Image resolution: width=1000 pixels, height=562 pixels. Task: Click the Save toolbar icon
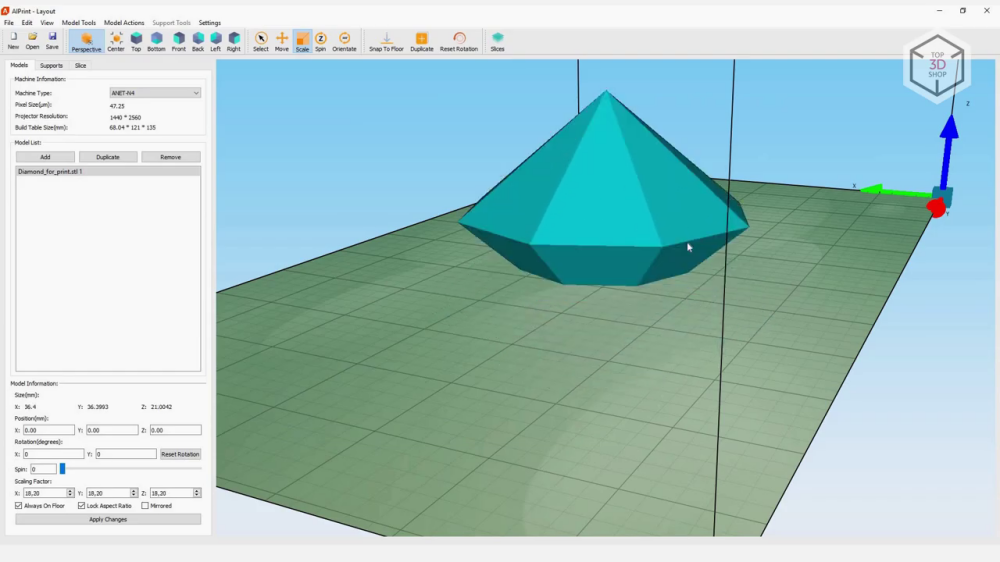(x=52, y=41)
